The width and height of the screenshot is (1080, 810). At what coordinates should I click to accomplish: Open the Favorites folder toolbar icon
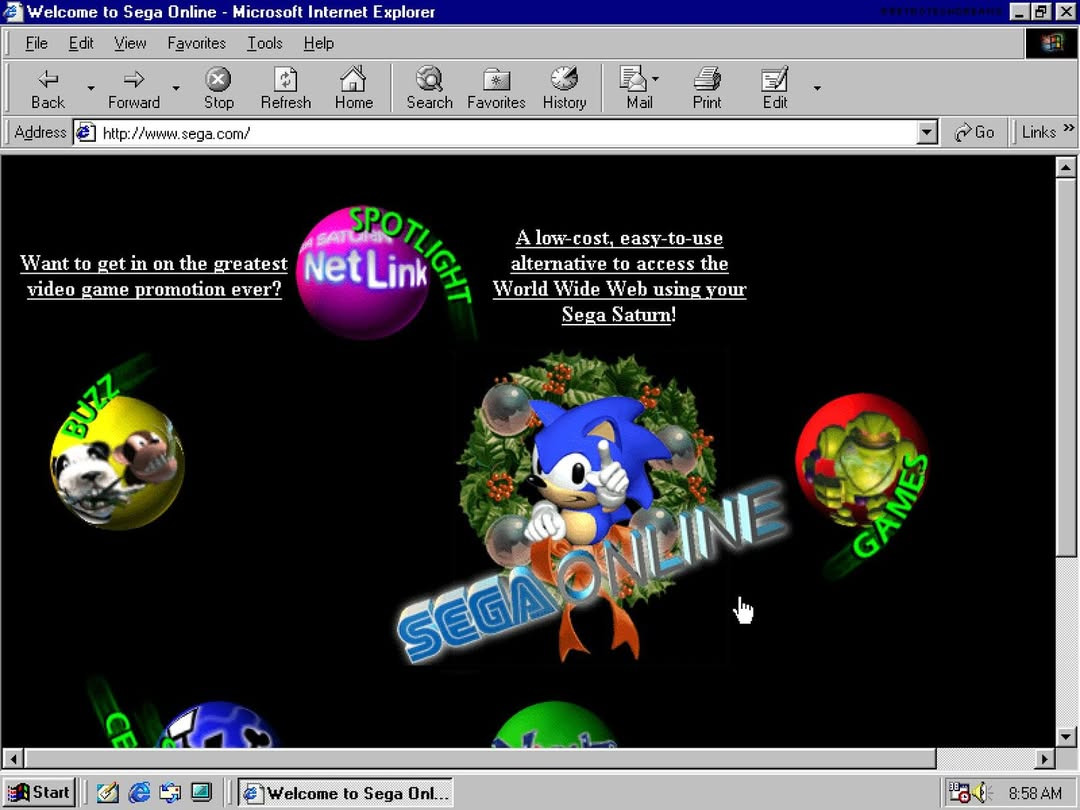pos(496,80)
